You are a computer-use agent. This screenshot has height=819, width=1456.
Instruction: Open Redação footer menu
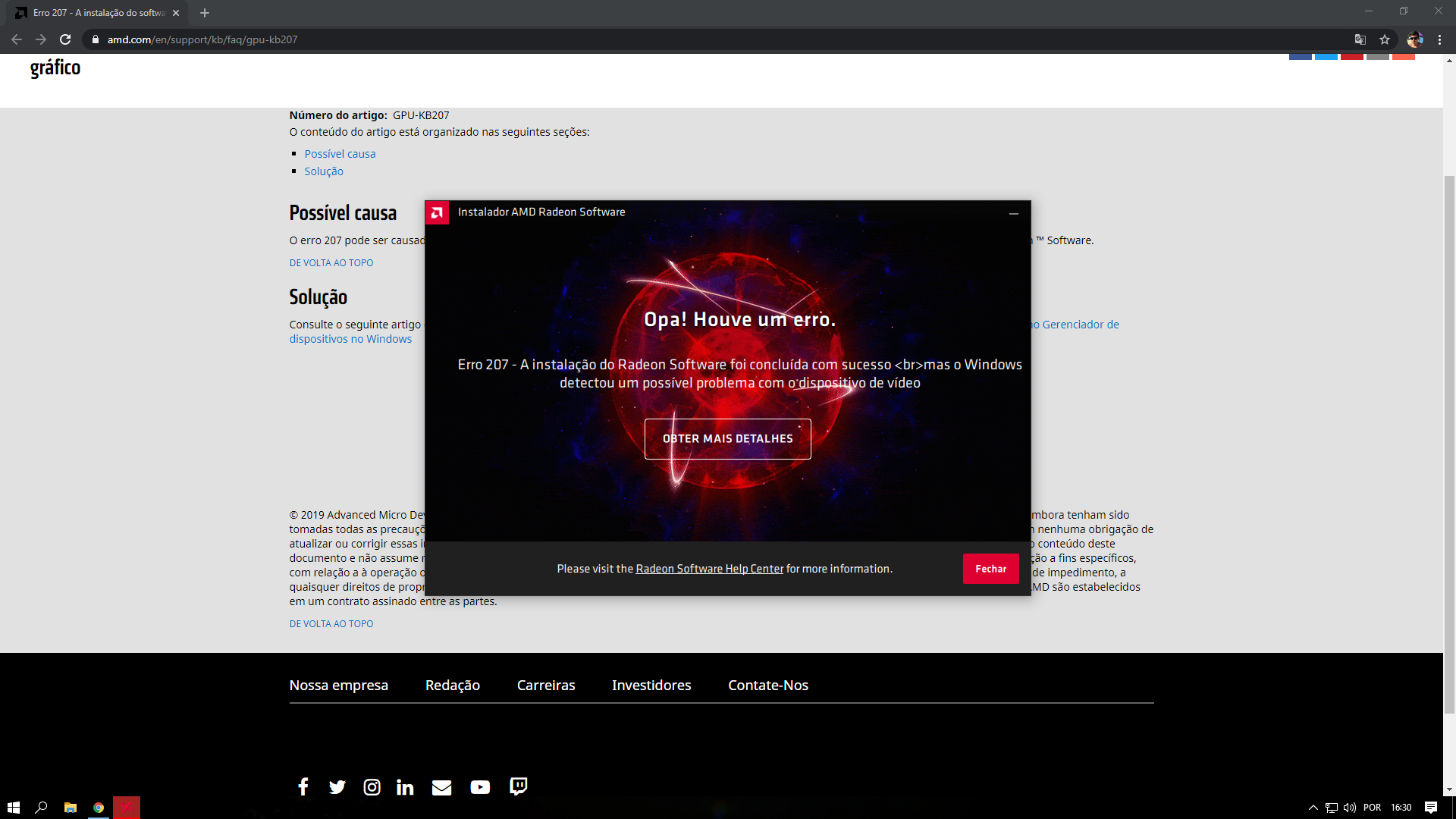pyautogui.click(x=453, y=686)
